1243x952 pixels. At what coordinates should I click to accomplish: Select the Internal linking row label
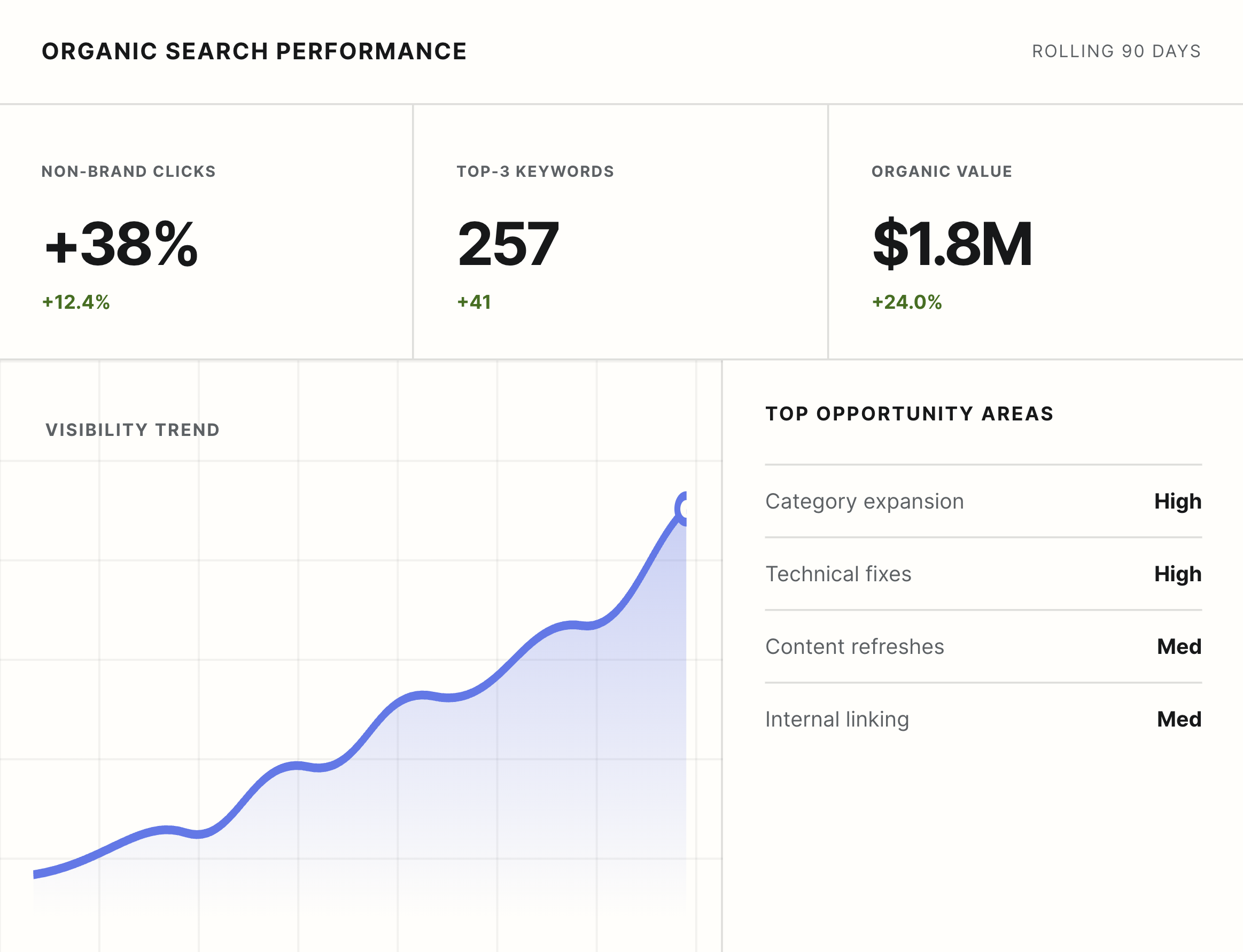point(837,720)
